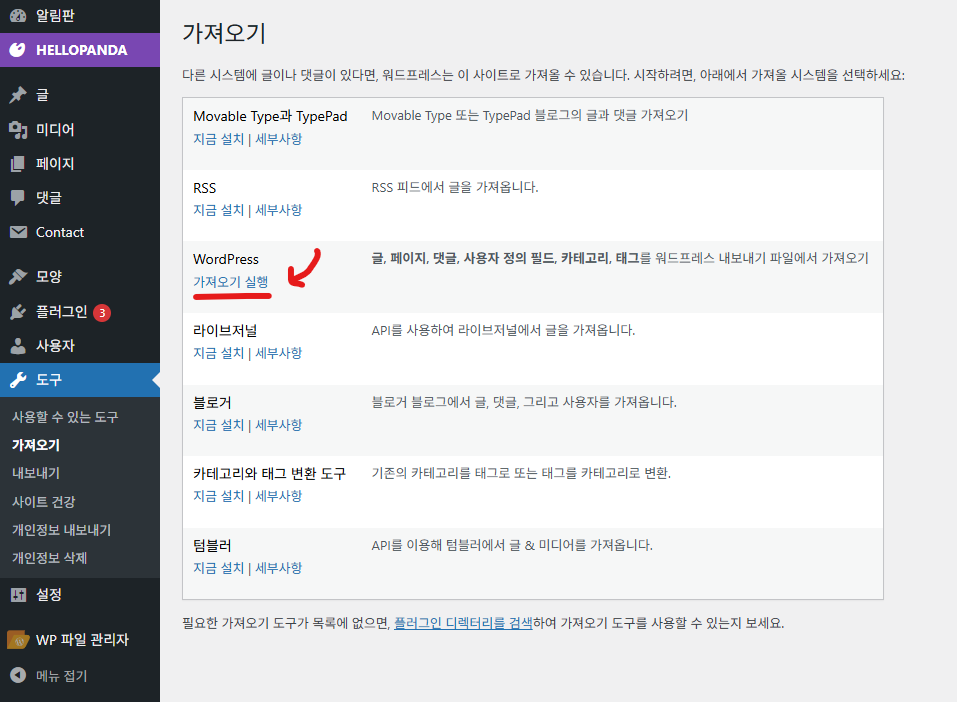
Task: Click the 'WordPress' importer name
Action: [226, 259]
